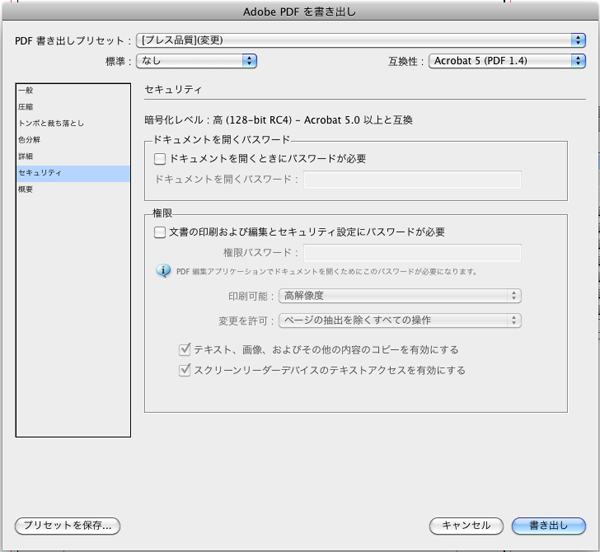Enable 文書の印刷および編集 password checkbox
Image resolution: width=600 pixels, height=552 pixels.
click(160, 232)
